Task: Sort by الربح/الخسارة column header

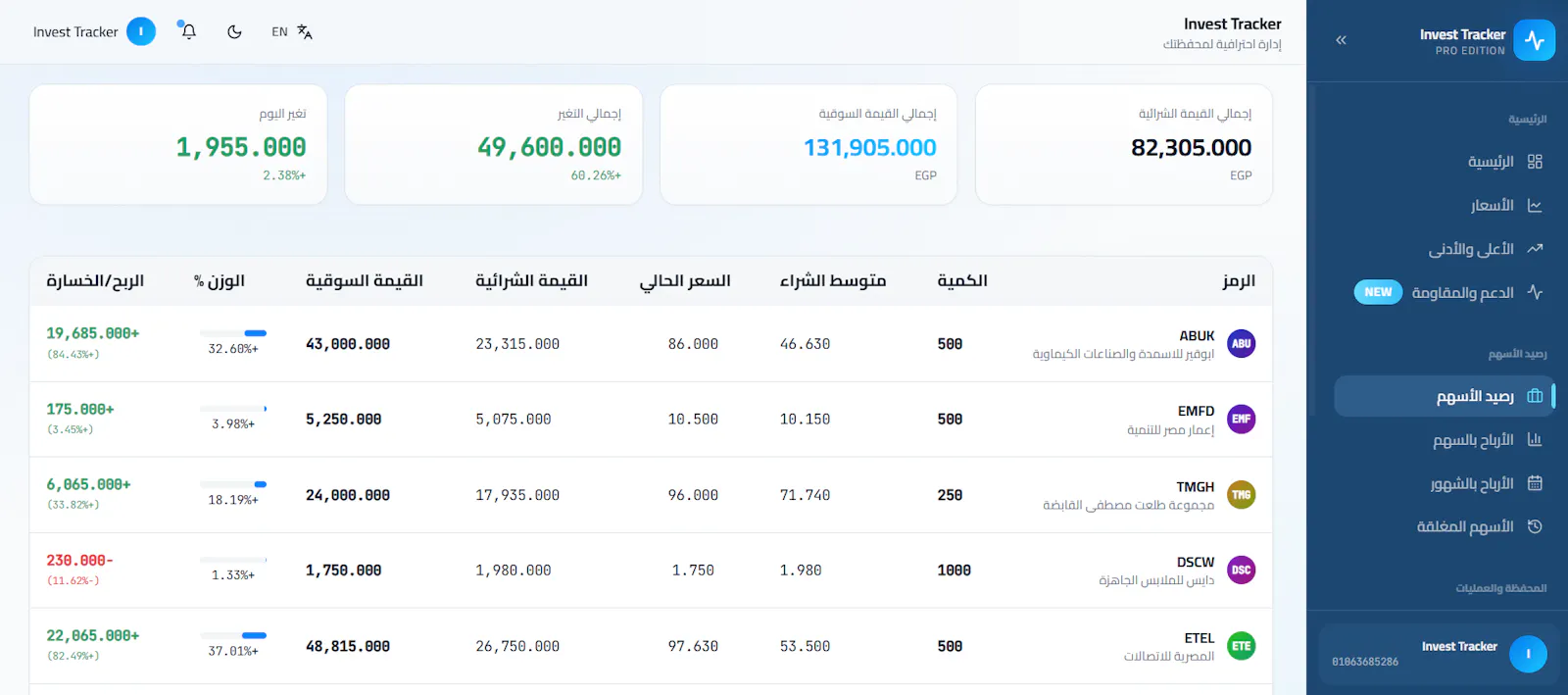Action: pos(95,281)
